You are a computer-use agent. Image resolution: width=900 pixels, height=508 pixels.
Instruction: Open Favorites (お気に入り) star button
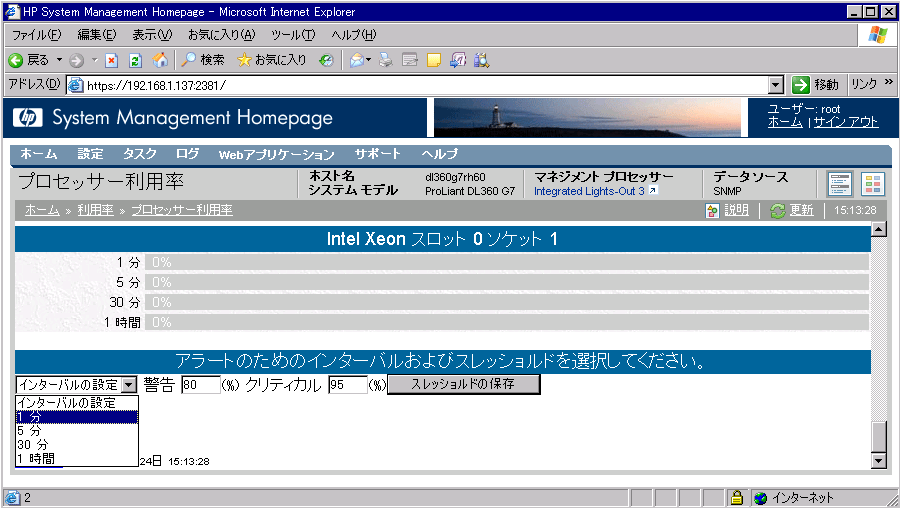tap(272, 60)
